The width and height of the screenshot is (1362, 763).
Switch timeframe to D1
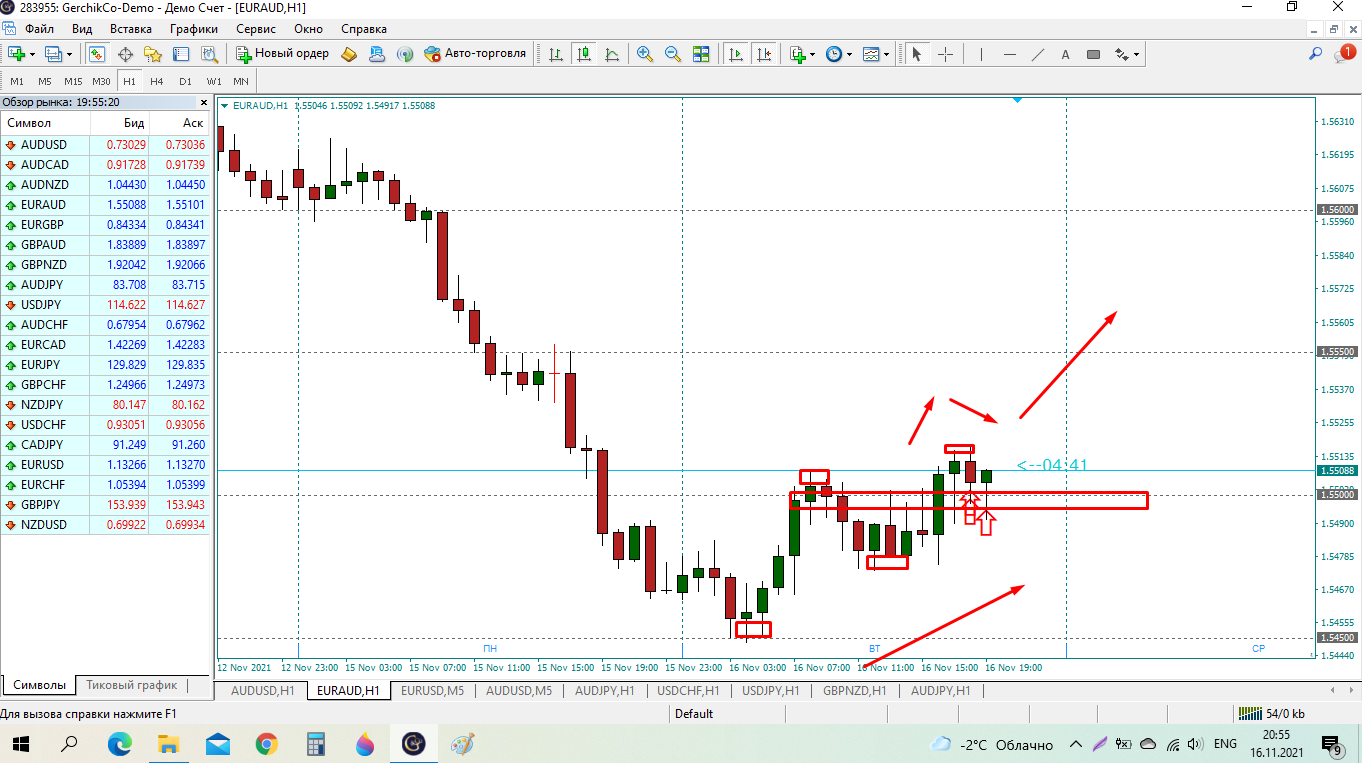click(x=185, y=81)
